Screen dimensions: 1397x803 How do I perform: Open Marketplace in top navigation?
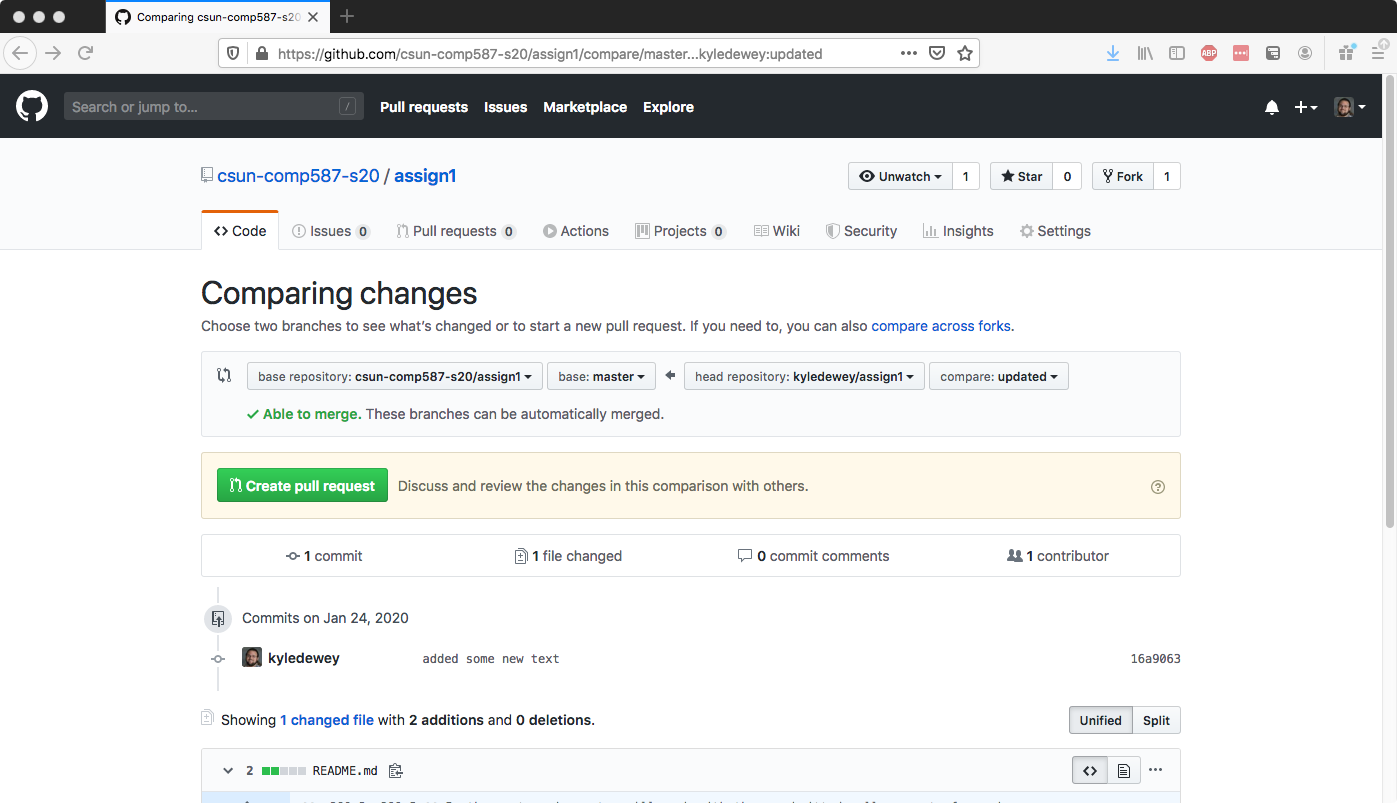585,107
